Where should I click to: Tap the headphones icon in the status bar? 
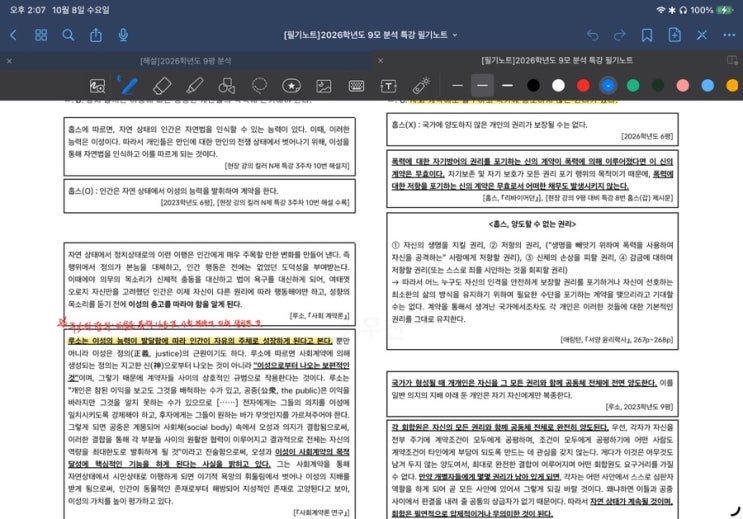click(x=683, y=10)
